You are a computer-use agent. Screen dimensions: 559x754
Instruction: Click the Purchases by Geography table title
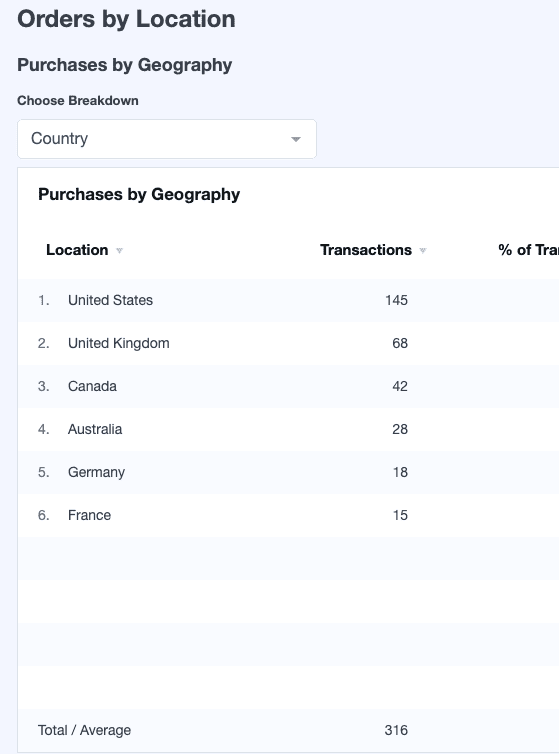[x=139, y=194]
